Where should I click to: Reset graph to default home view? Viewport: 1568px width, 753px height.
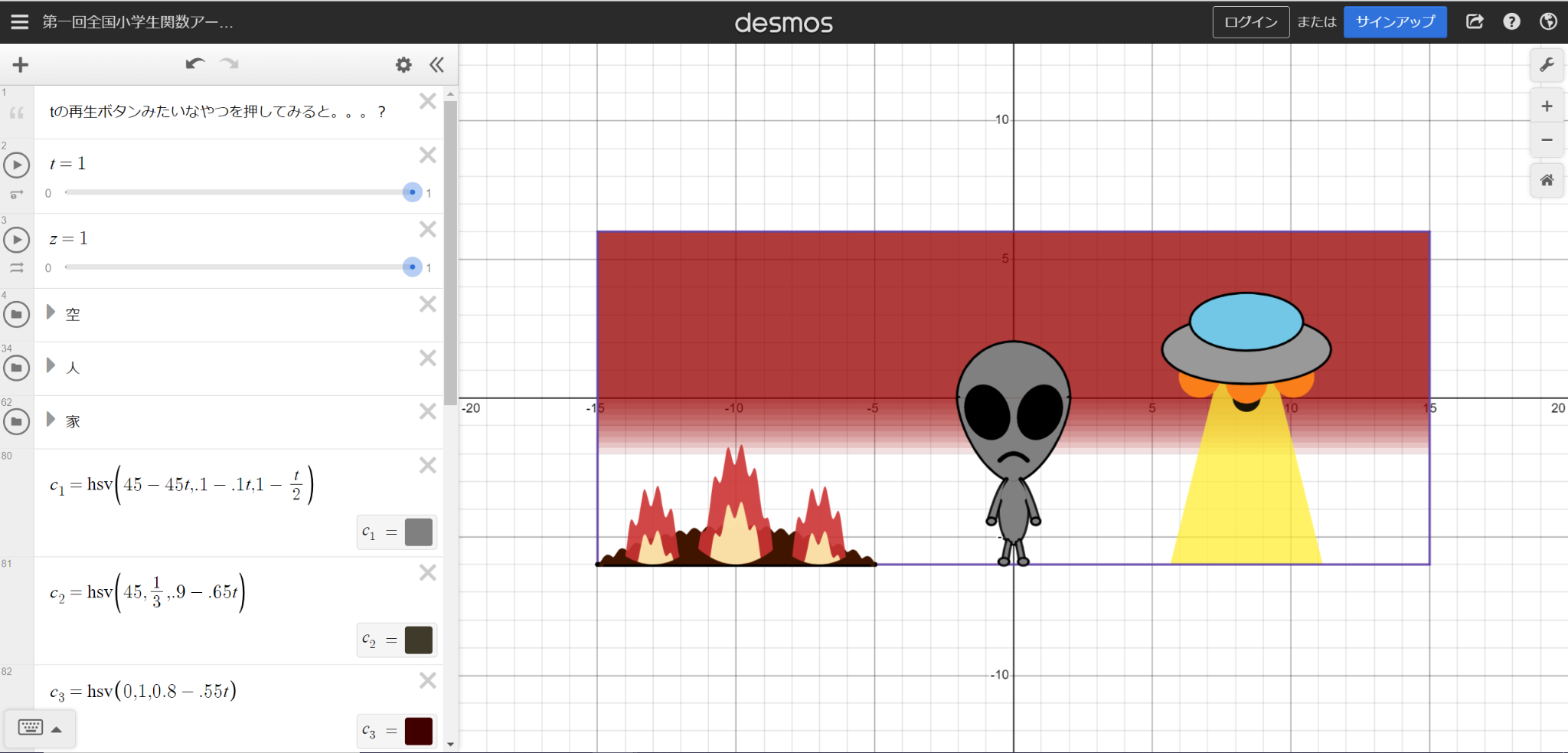(x=1547, y=181)
